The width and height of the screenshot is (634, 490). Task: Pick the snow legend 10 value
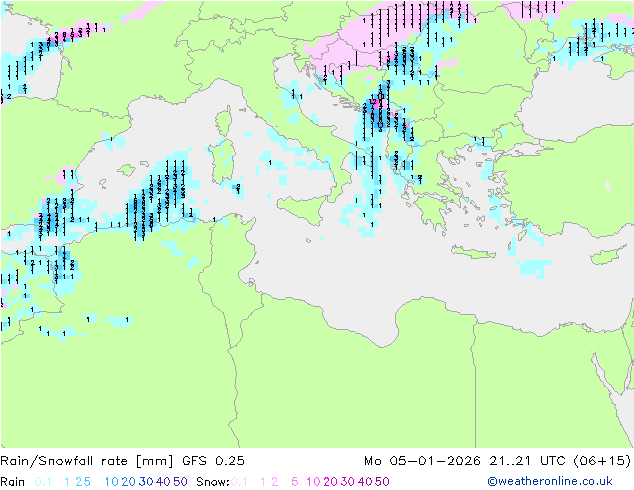coord(313,482)
